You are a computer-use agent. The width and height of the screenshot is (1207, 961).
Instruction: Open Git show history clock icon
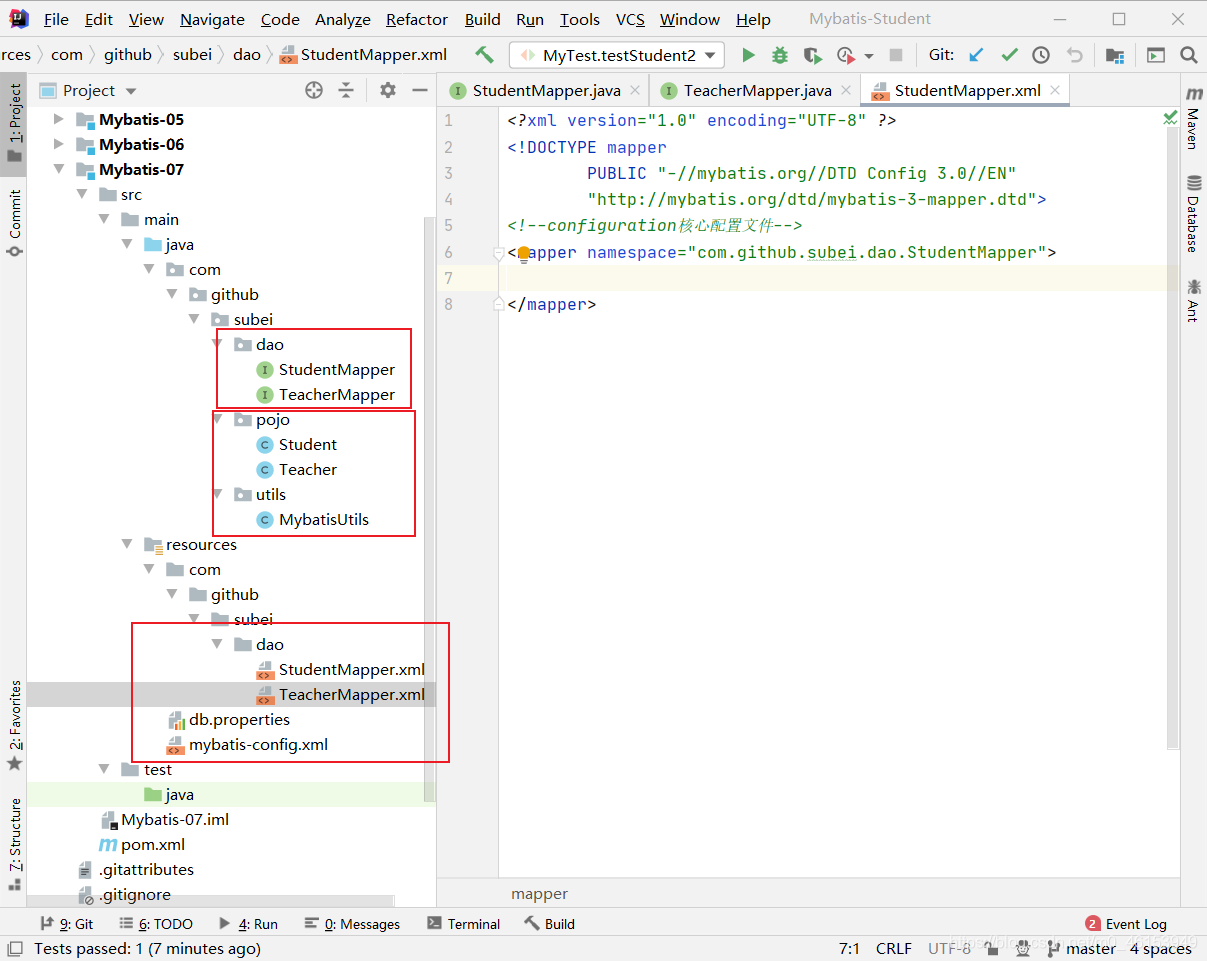pyautogui.click(x=1041, y=55)
